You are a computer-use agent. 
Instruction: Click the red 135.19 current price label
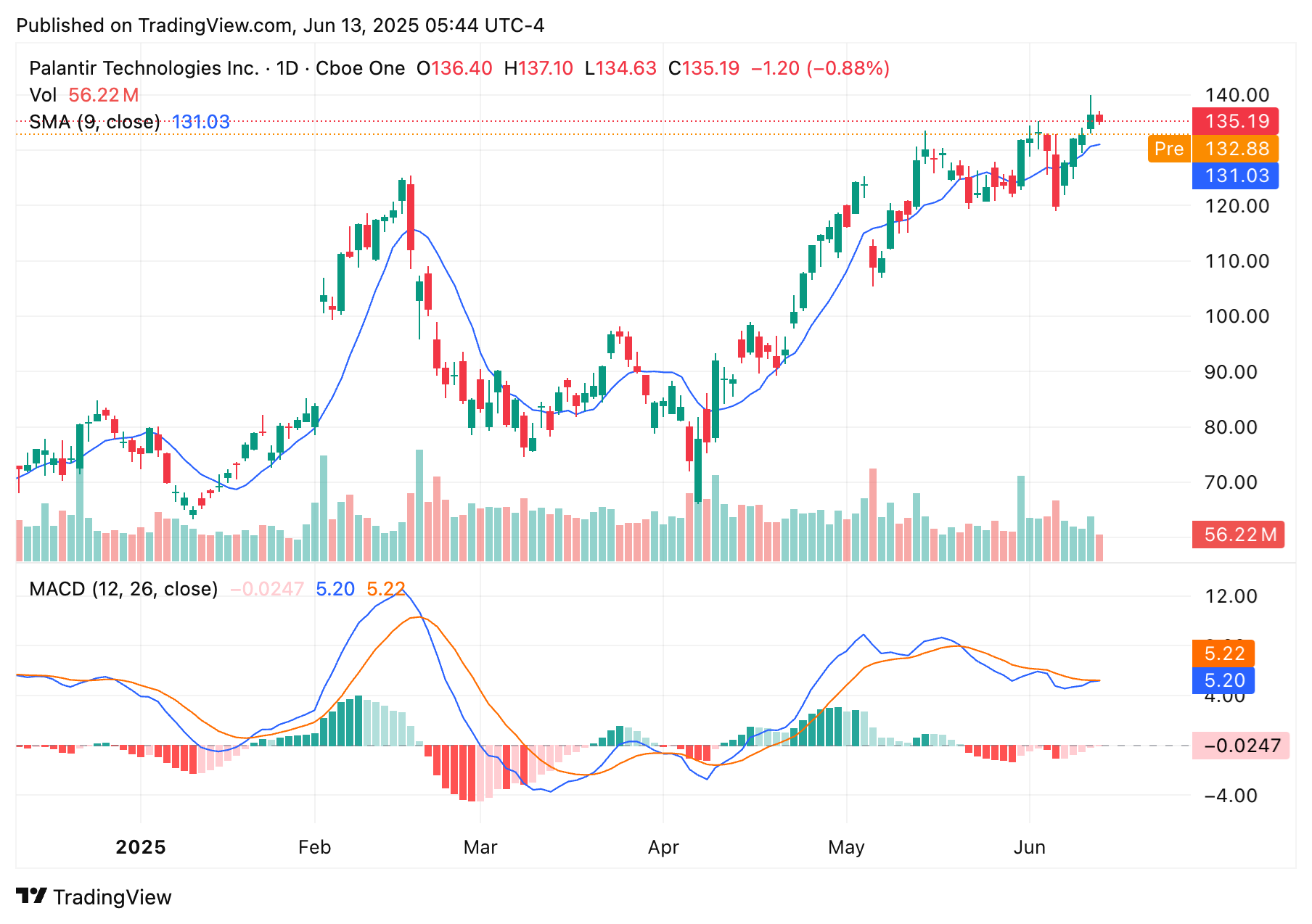(x=1236, y=121)
